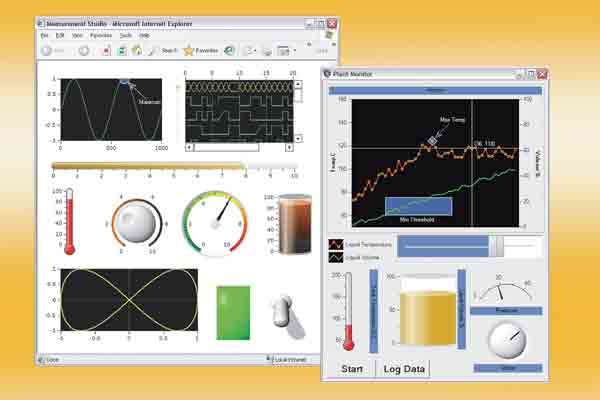Click the horizontal slider thumb in Plant Monitor

tap(495, 245)
